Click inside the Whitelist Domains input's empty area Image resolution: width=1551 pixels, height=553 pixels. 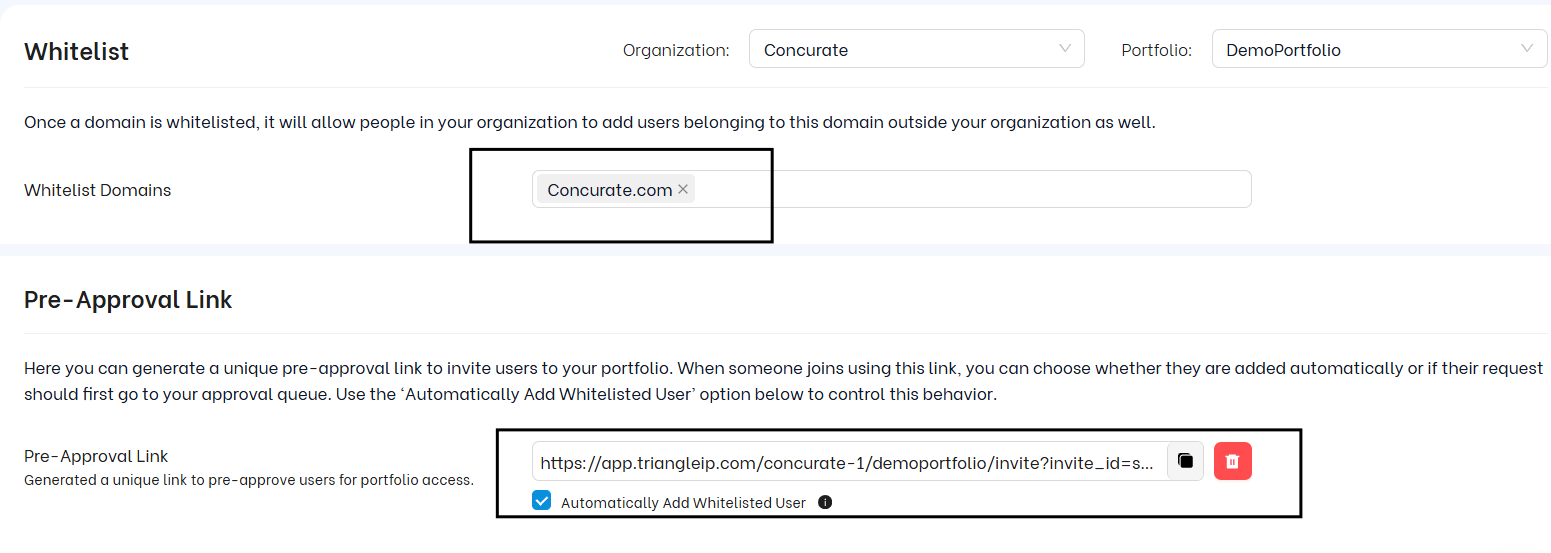pos(970,189)
